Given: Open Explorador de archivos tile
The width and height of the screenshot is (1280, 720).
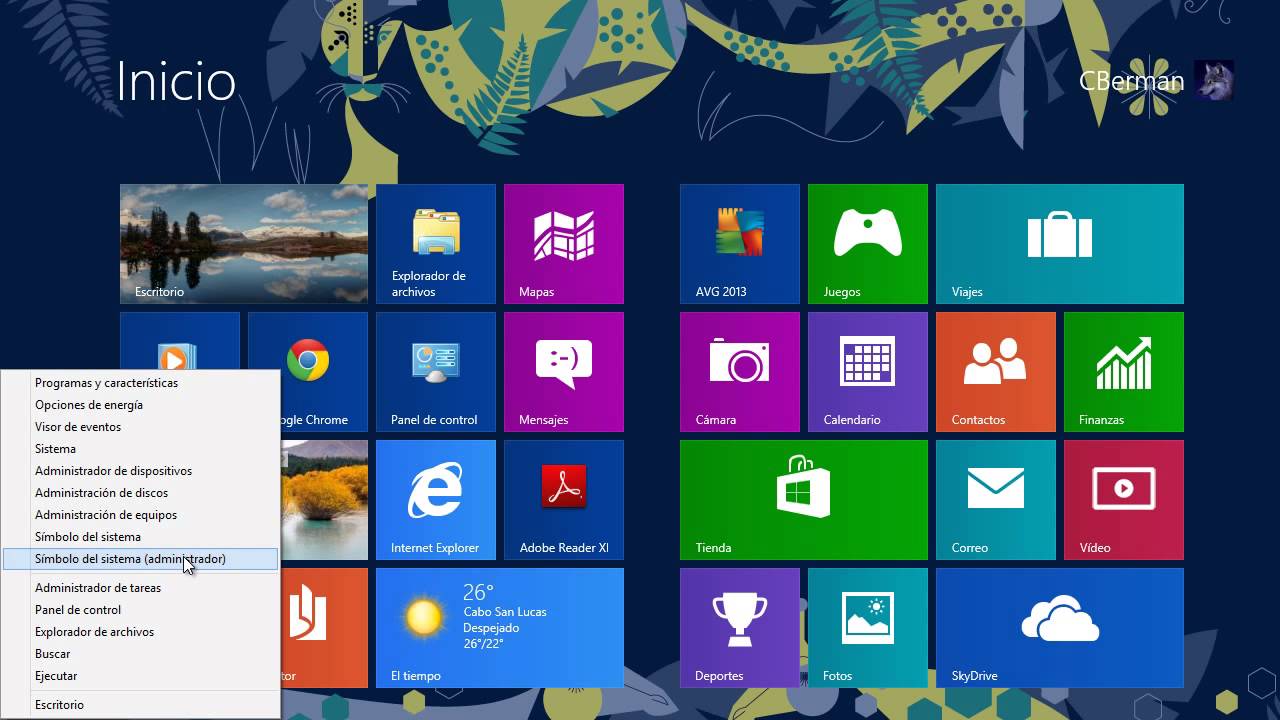Looking at the screenshot, I should coord(436,244).
